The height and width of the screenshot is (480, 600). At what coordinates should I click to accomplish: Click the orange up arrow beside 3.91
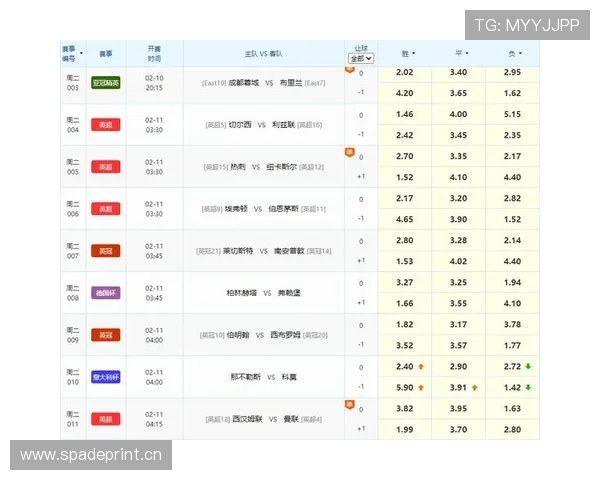click(474, 388)
